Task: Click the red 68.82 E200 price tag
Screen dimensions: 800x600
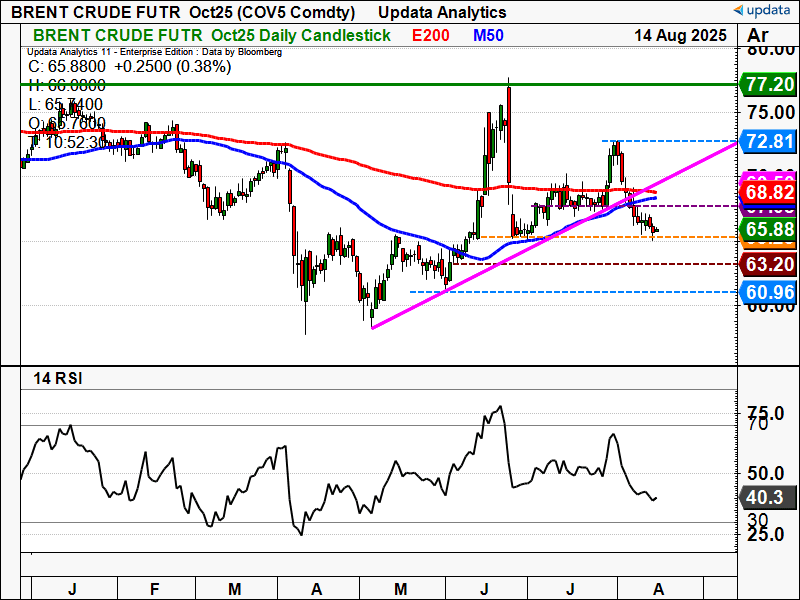Action: coord(767,192)
